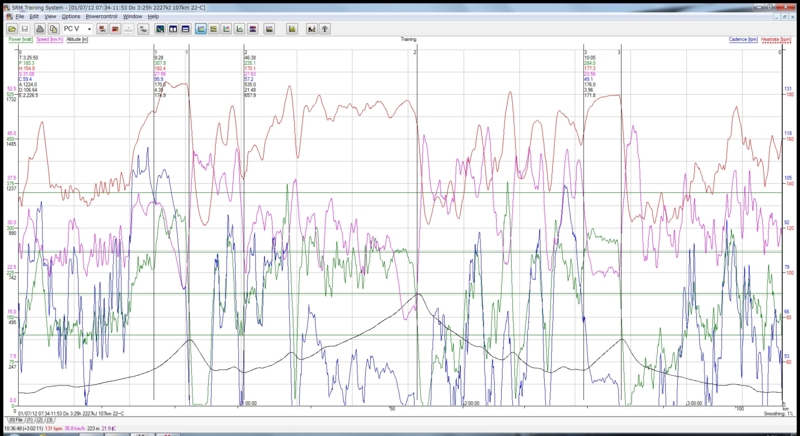800x436 pixels.
Task: Click the copy pages icon
Action: click(53, 29)
